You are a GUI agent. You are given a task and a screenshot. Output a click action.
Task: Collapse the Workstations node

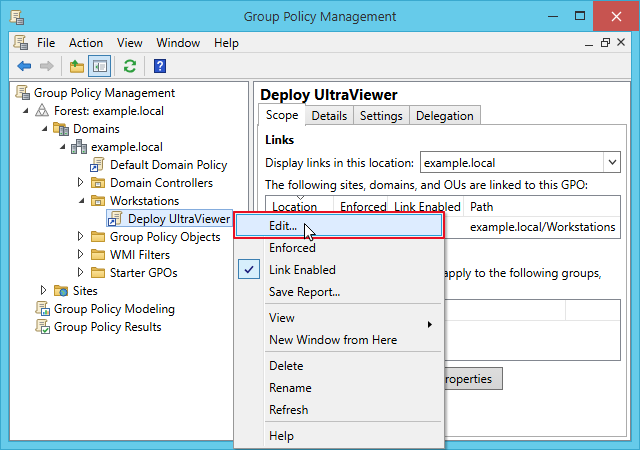click(x=81, y=201)
